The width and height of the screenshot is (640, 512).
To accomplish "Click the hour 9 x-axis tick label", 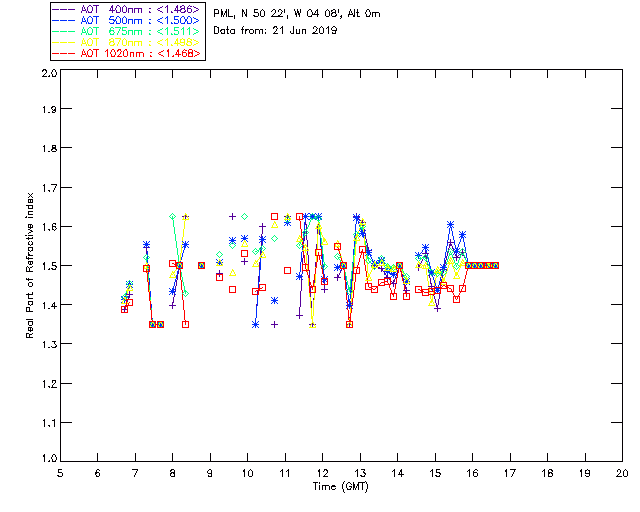I will [210, 473].
